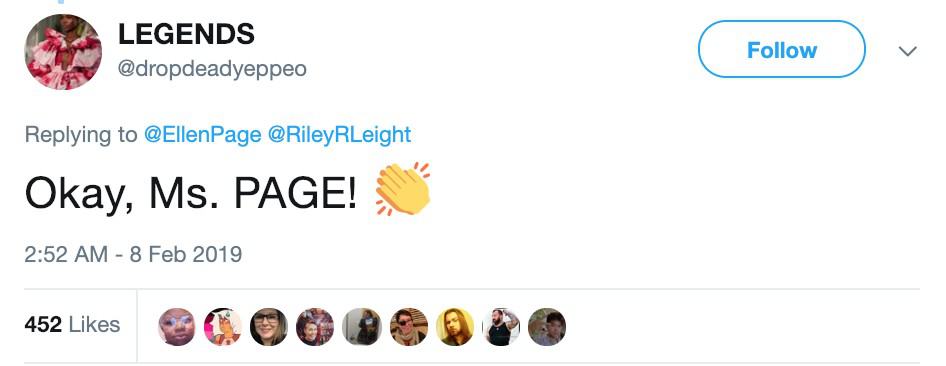View the 452 Likes list
946x366 pixels.
[72, 324]
